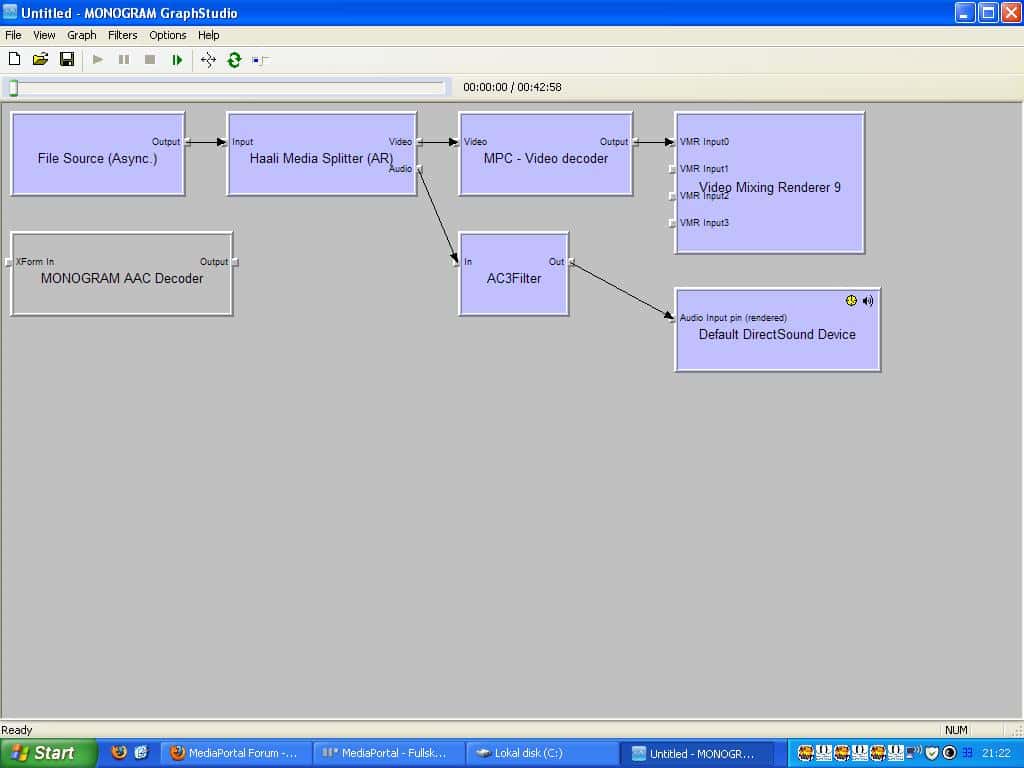Select the MPC - Video decoder filter
1024x768 pixels.
(x=546, y=153)
